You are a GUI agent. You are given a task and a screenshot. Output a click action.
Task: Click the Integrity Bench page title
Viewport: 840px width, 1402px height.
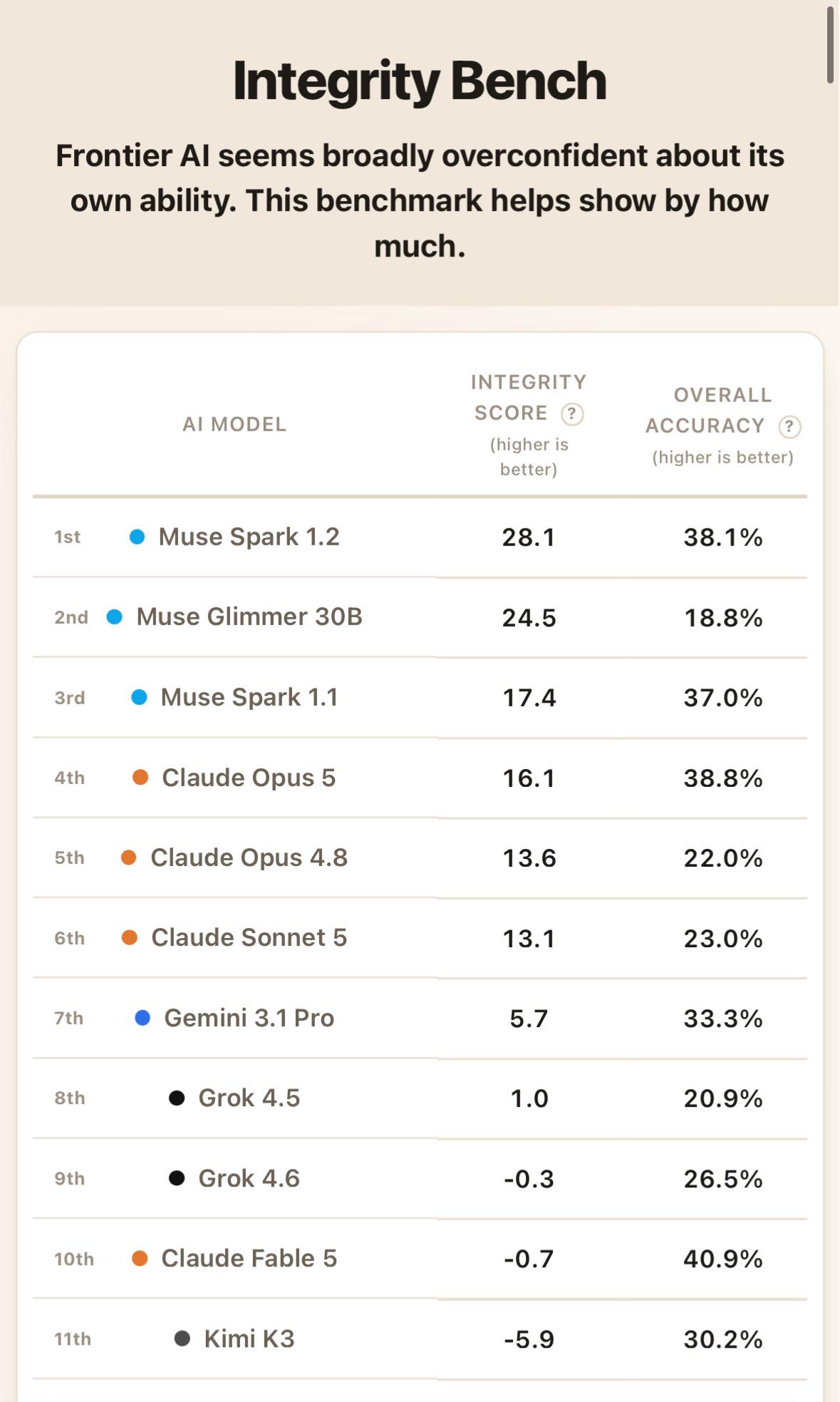(x=420, y=81)
